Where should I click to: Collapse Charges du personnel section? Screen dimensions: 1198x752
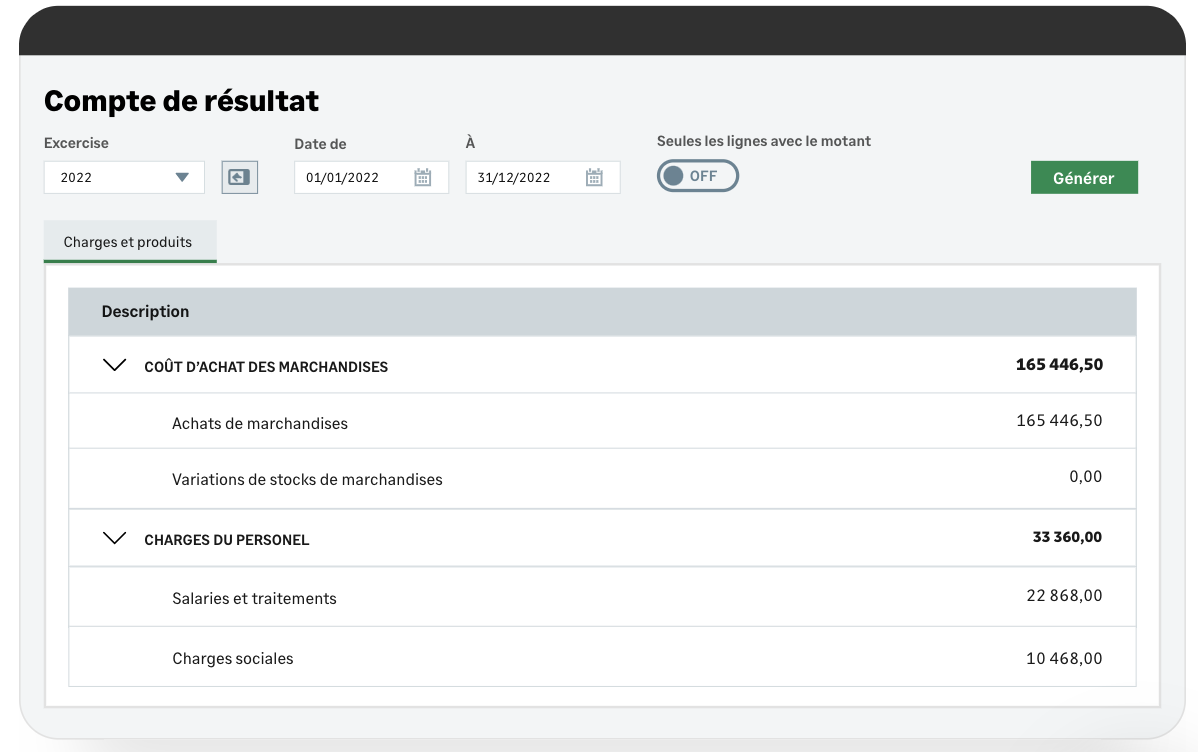[x=115, y=539]
